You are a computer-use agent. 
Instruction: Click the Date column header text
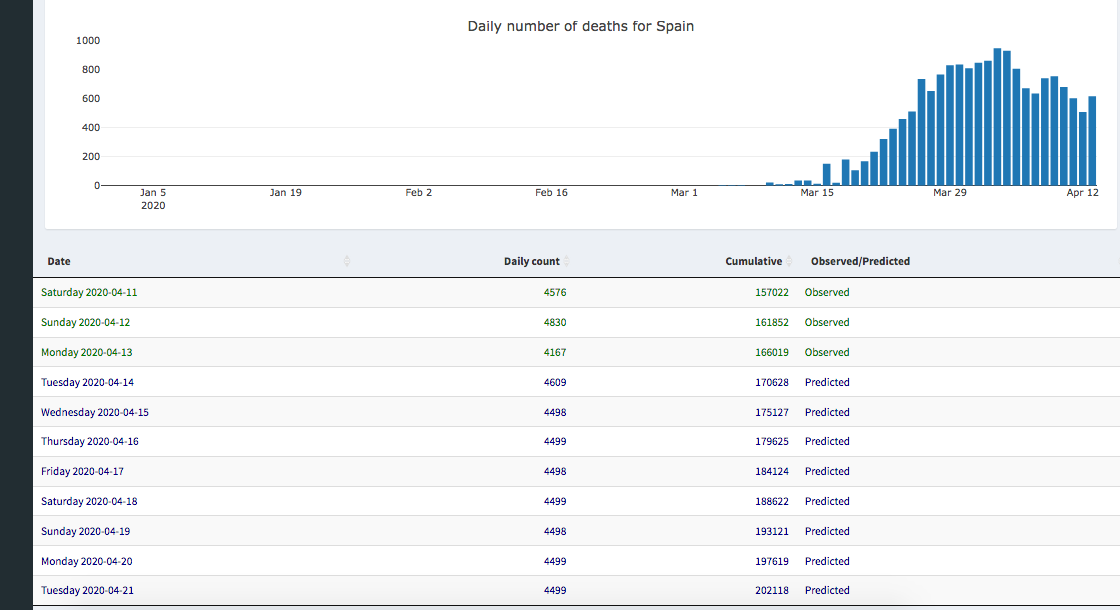[x=59, y=262]
